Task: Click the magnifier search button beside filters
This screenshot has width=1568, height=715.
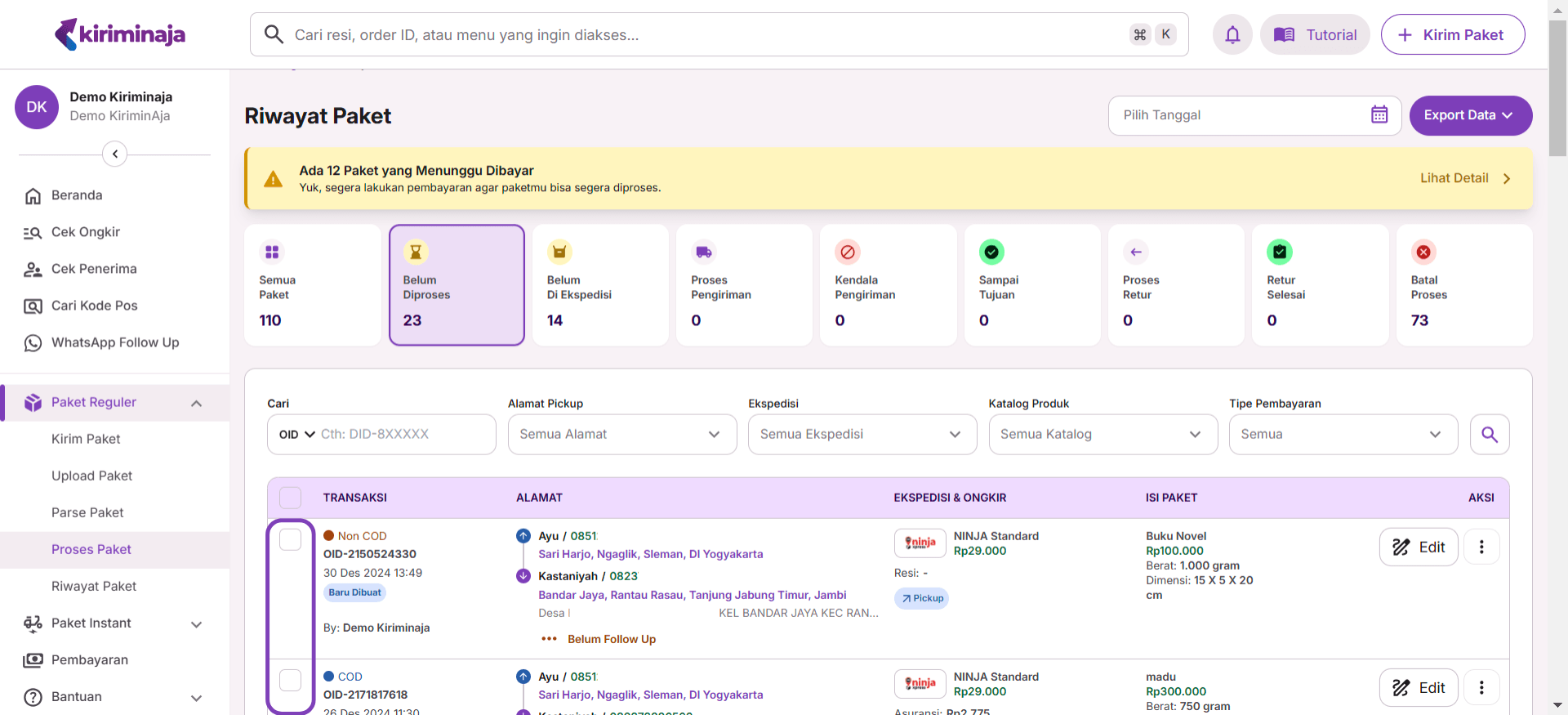Action: click(x=1489, y=435)
